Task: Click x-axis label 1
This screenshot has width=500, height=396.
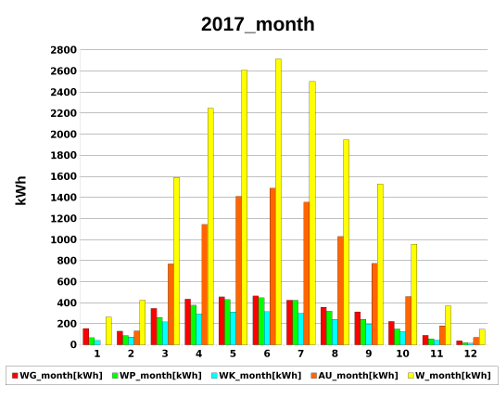Action: (97, 354)
